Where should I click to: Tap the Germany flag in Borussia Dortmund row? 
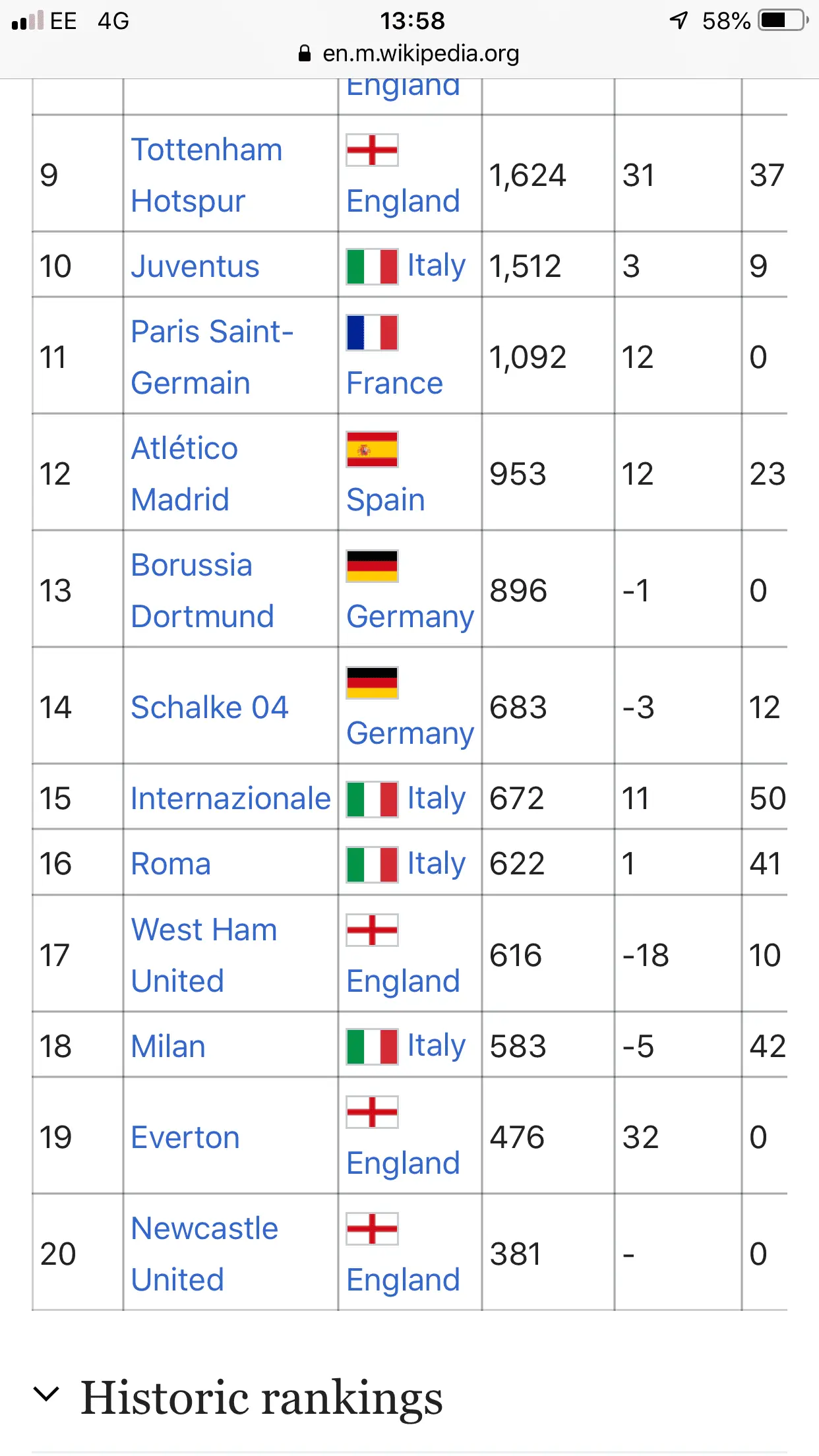pos(372,566)
